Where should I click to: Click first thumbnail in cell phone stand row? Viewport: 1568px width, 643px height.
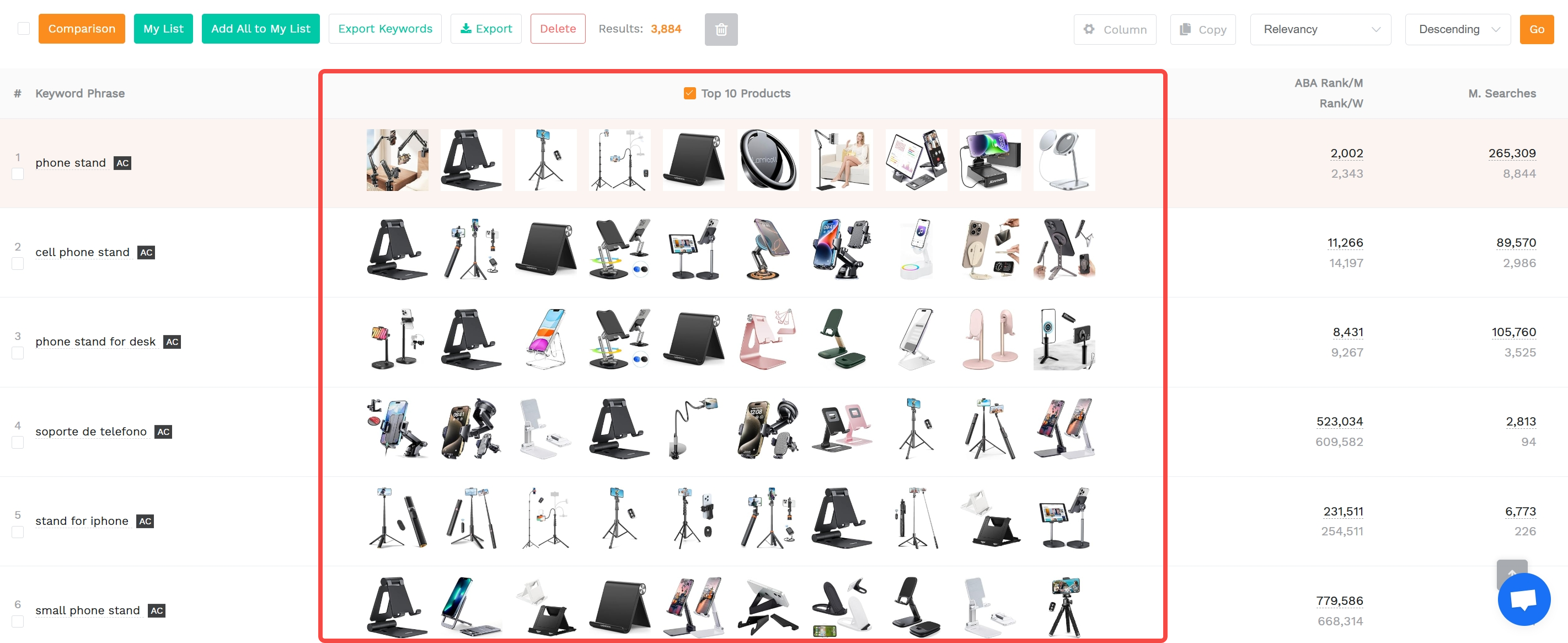point(398,249)
